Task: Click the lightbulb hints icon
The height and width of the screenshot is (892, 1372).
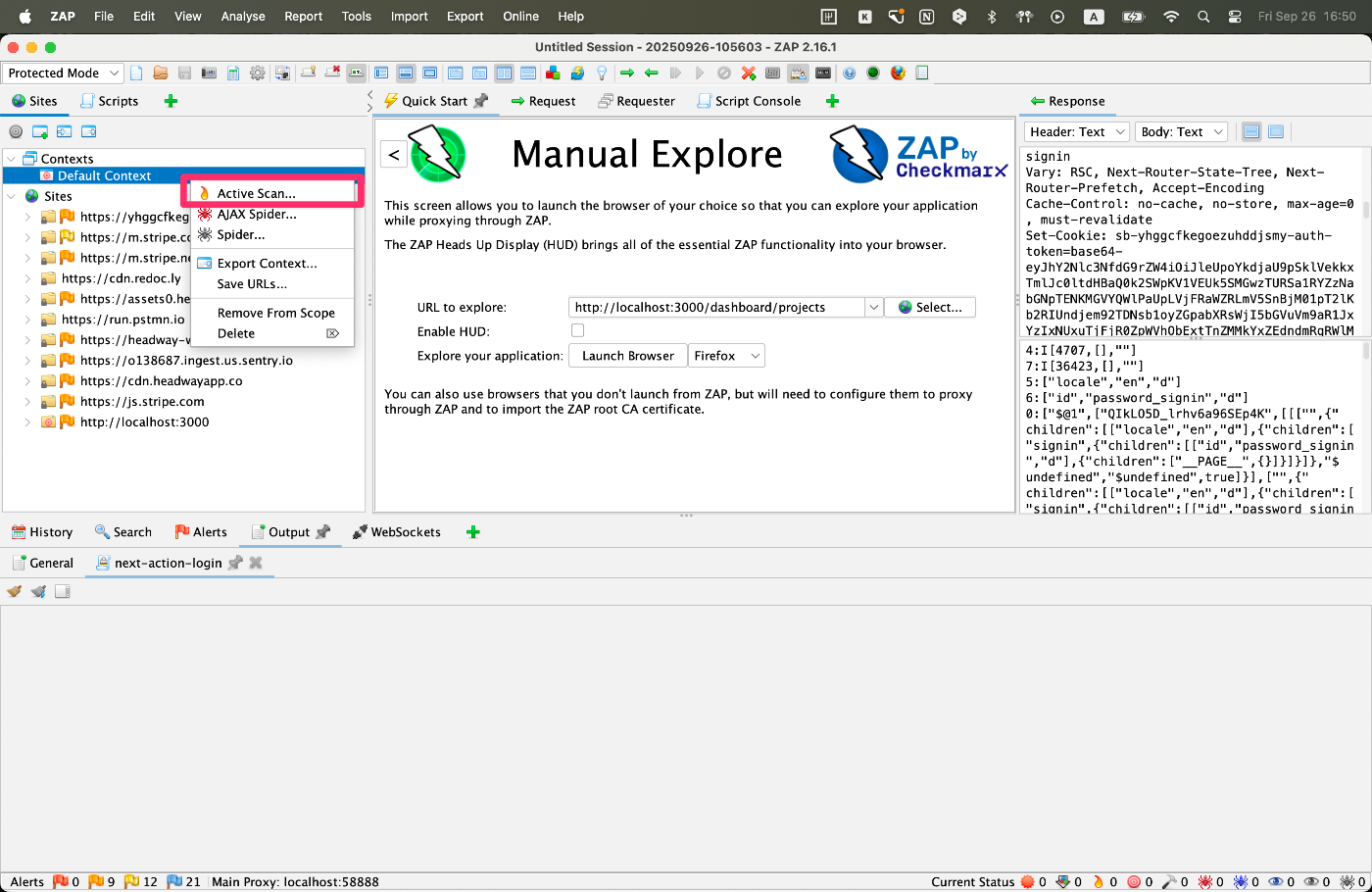Action: click(602, 73)
